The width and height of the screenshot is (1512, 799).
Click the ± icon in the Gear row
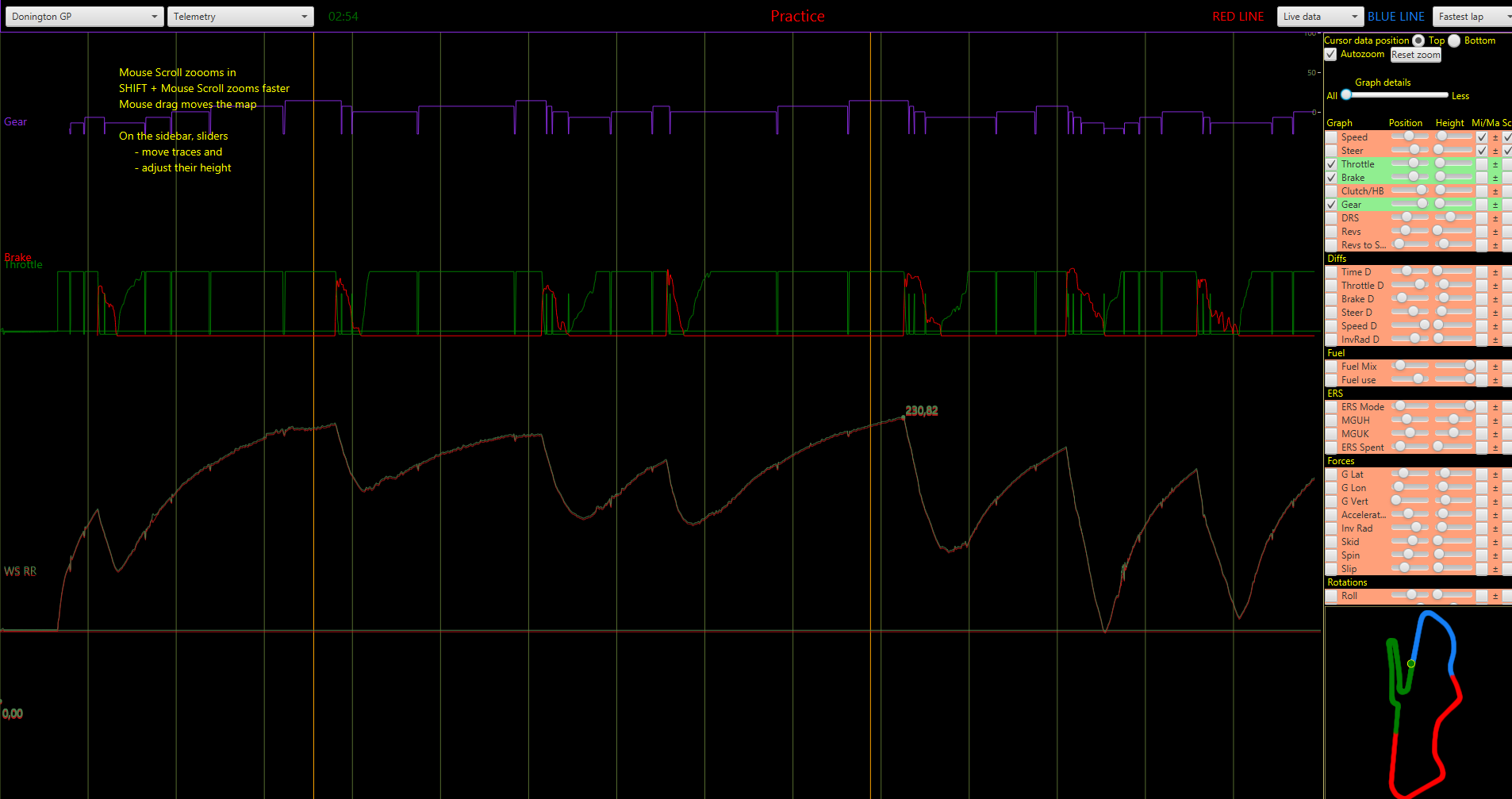(1495, 205)
